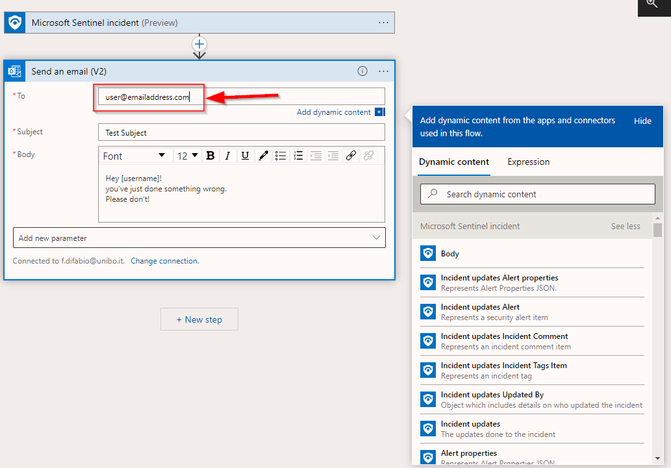671x468 pixels.
Task: Open the Font family dropdown
Action: [134, 156]
